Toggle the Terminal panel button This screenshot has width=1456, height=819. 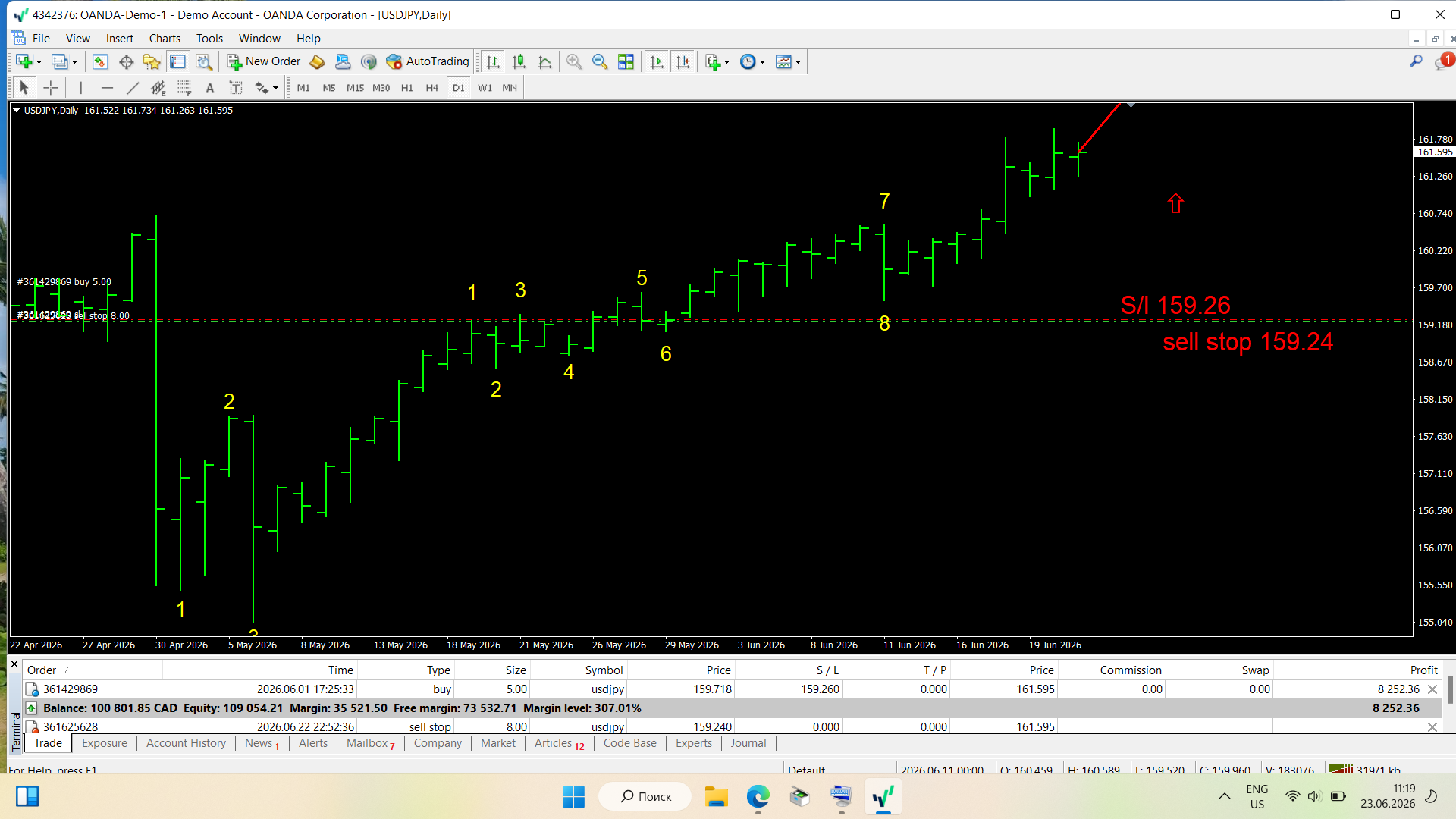point(177,62)
